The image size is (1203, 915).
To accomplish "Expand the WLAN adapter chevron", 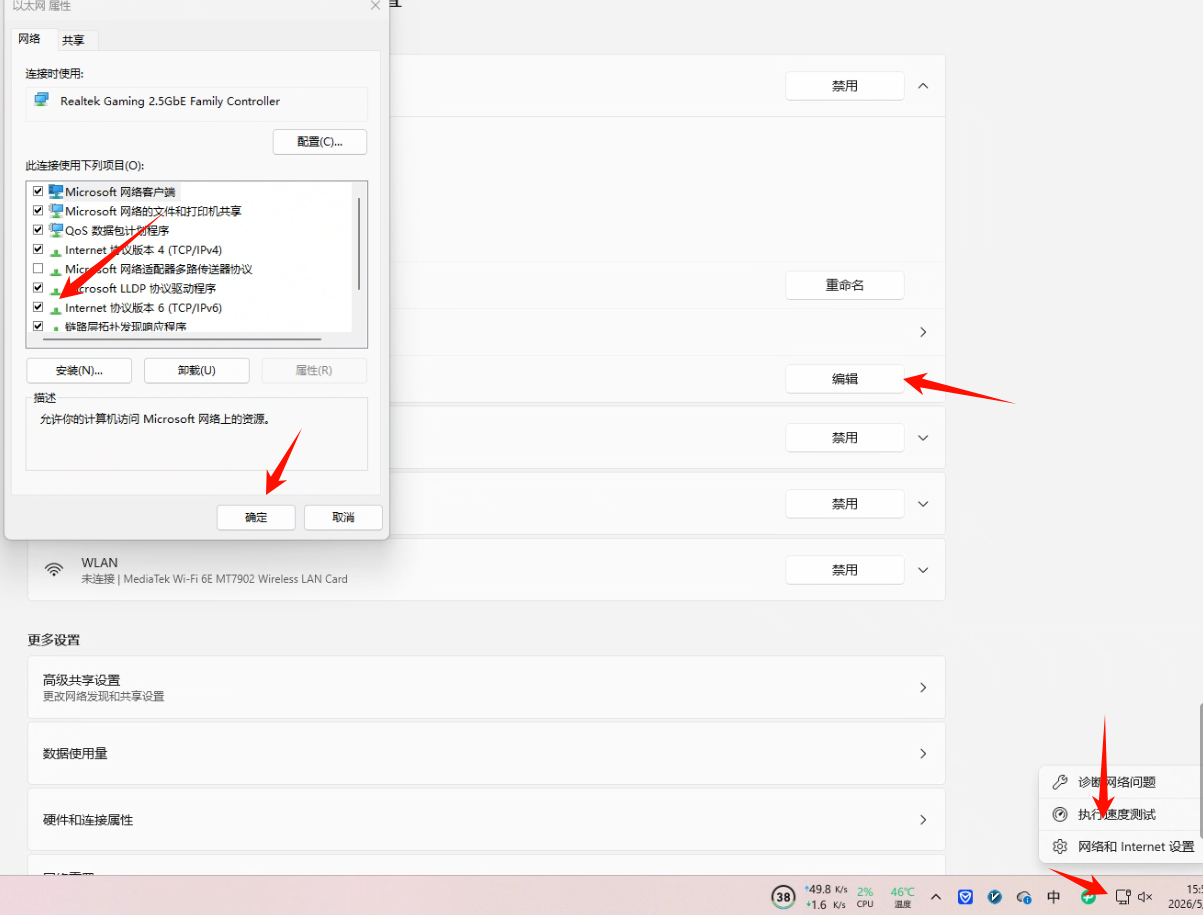I will click(x=923, y=570).
